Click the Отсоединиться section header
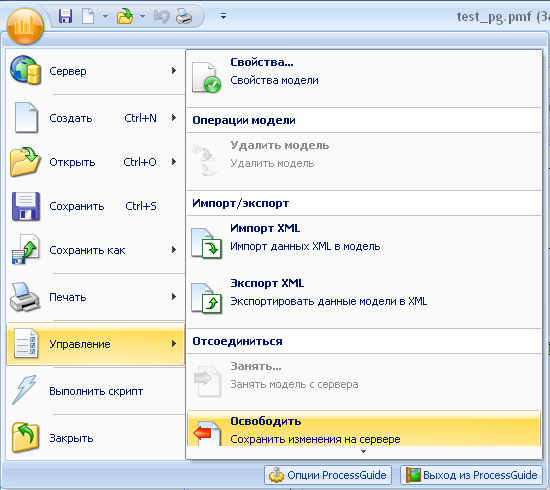 pos(237,341)
